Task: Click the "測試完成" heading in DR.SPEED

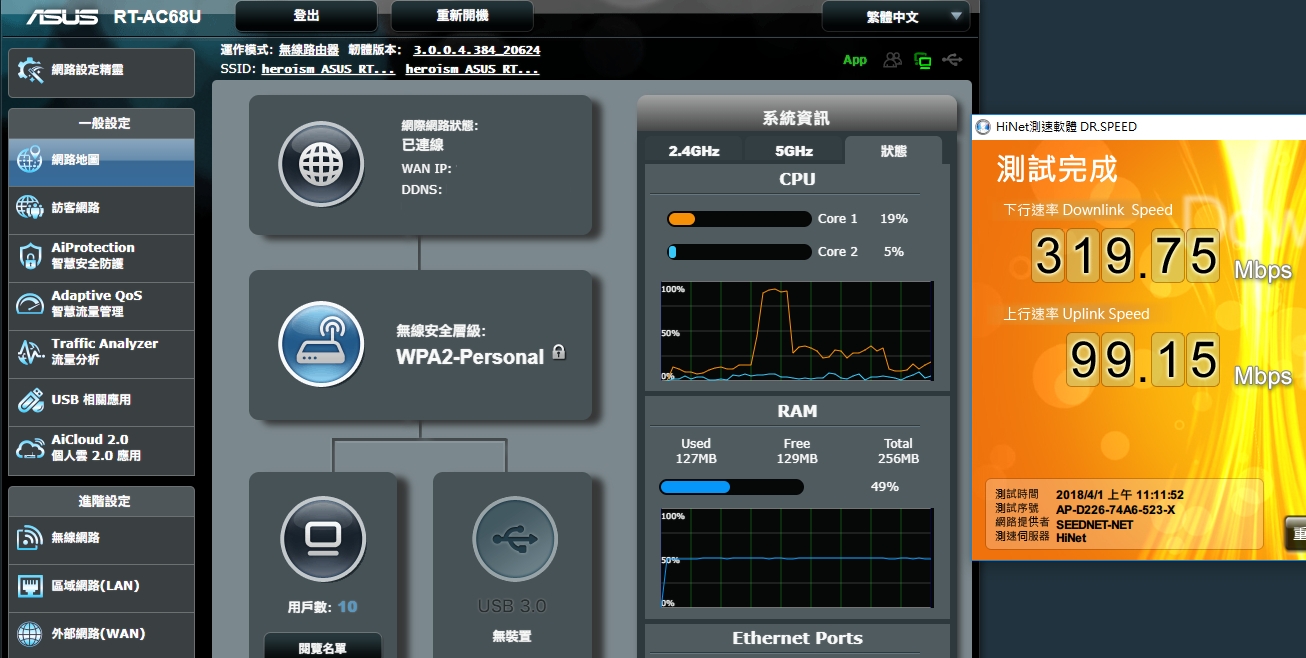Action: point(1057,168)
